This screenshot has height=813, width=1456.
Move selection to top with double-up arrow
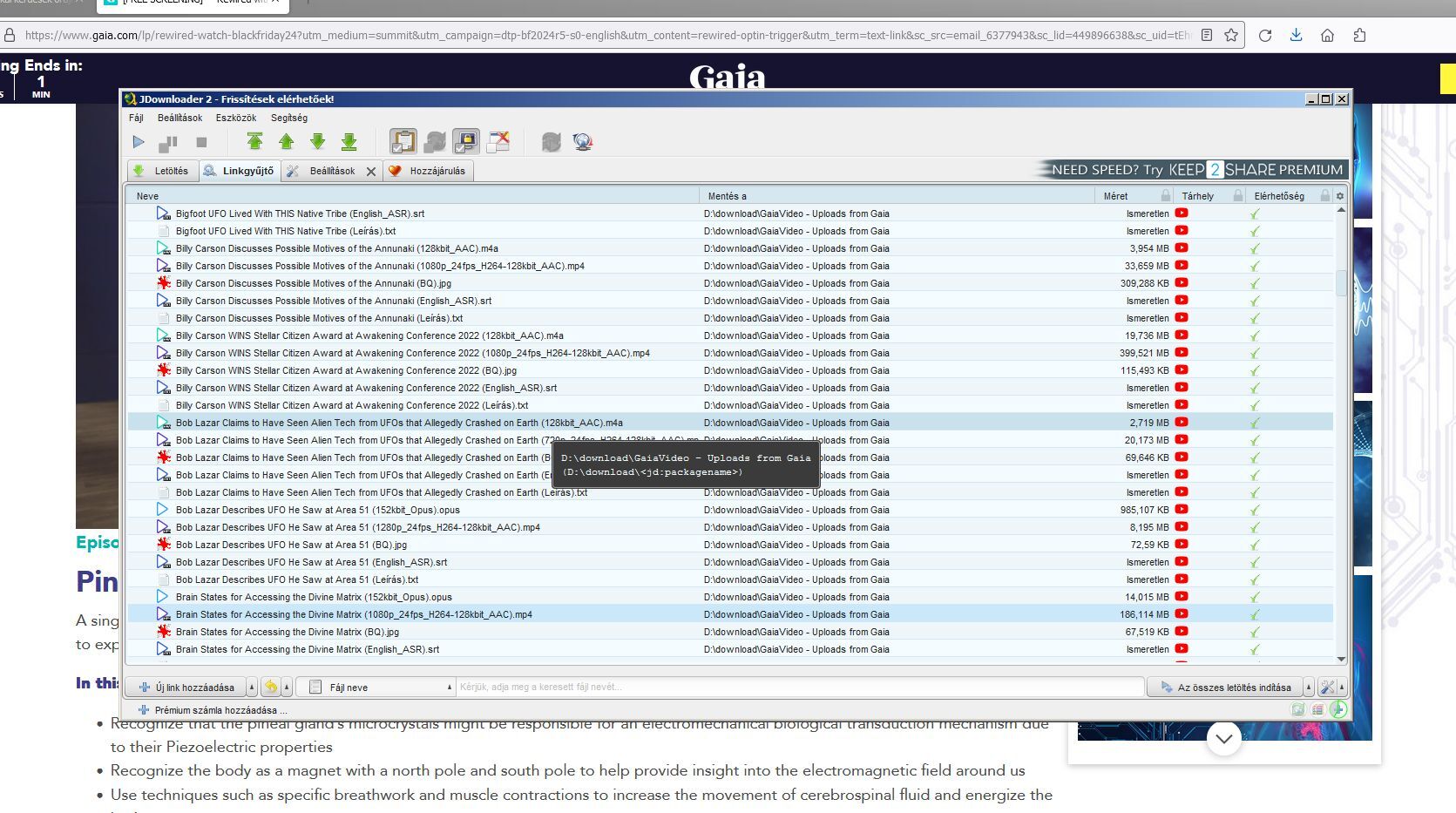(x=254, y=141)
